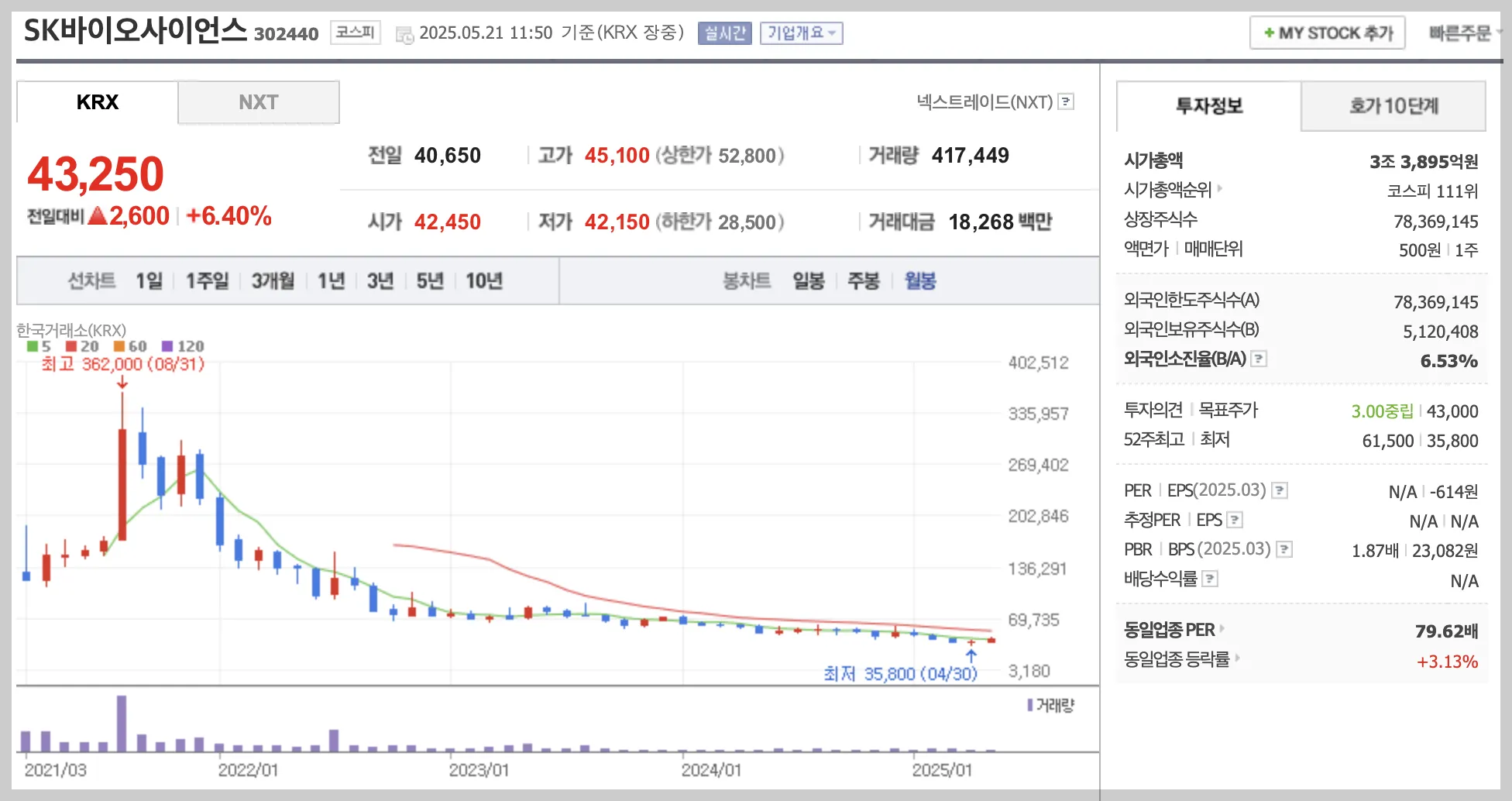Open the 빠른주문 dropdown
This screenshot has width=1512, height=801.
(1466, 33)
